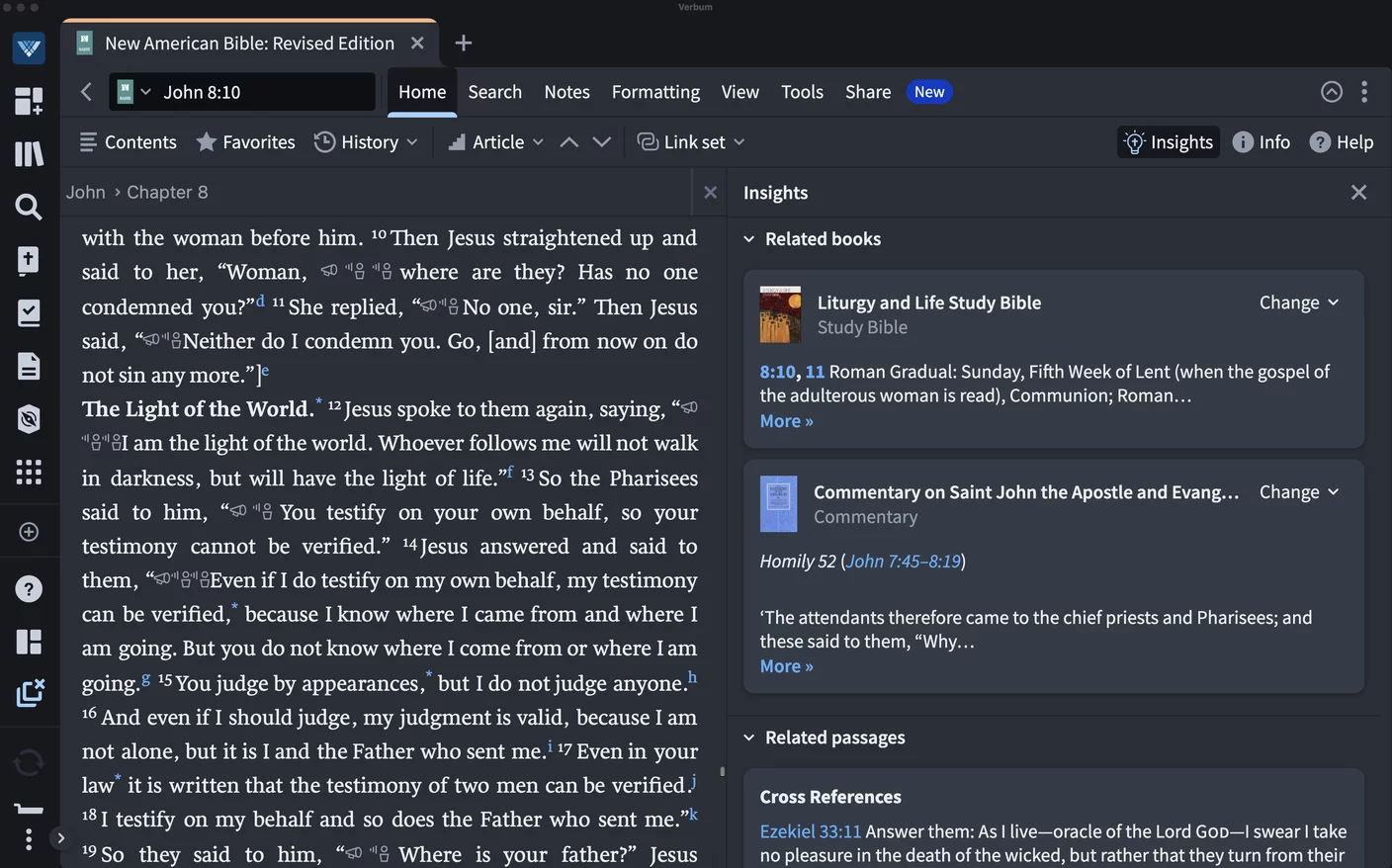Open the Dashboard icon in left sidebar
This screenshot has height=868, width=1392.
29,100
